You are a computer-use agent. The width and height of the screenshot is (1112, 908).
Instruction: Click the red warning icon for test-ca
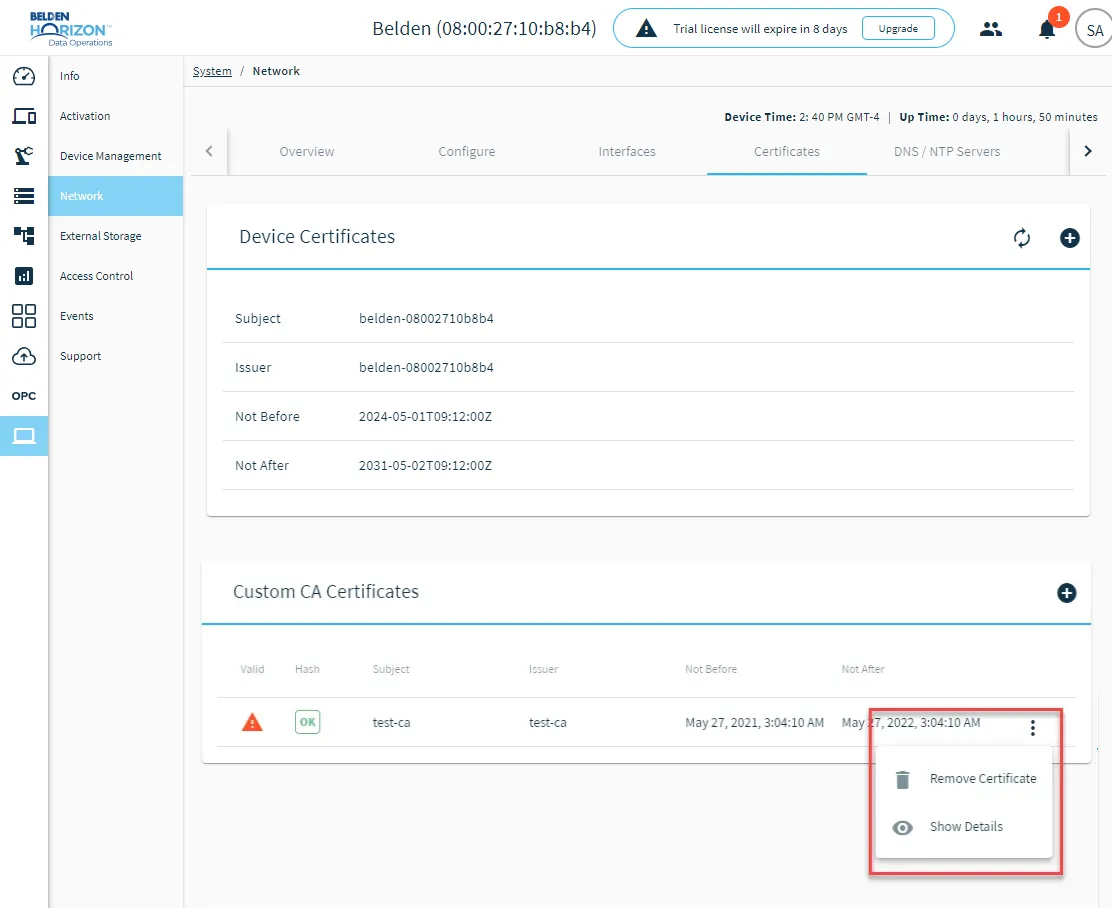(252, 722)
